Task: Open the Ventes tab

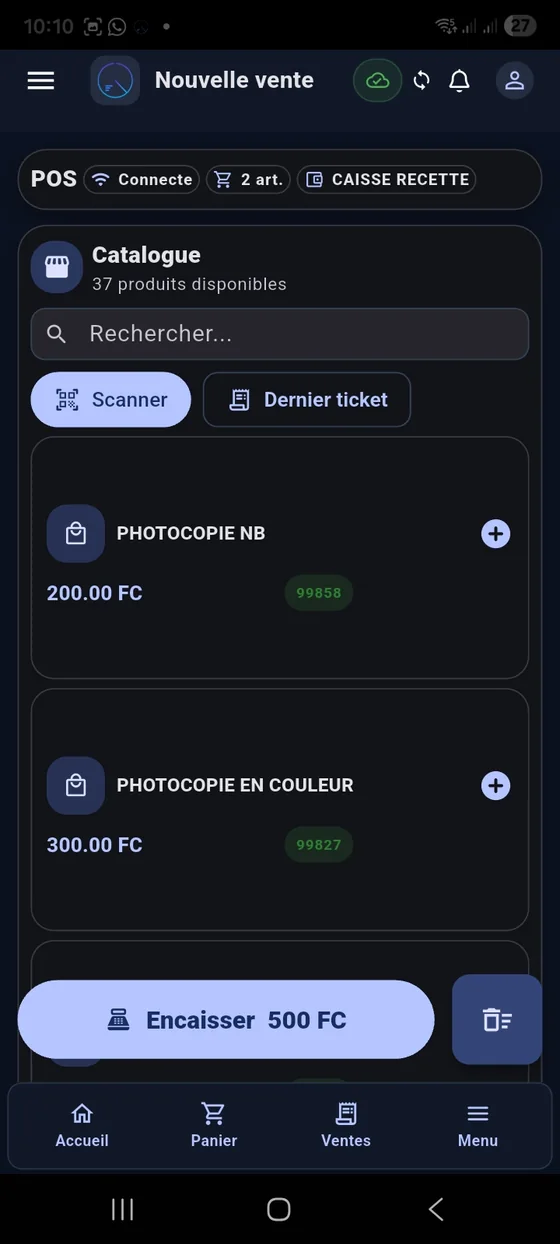Action: pos(346,1126)
